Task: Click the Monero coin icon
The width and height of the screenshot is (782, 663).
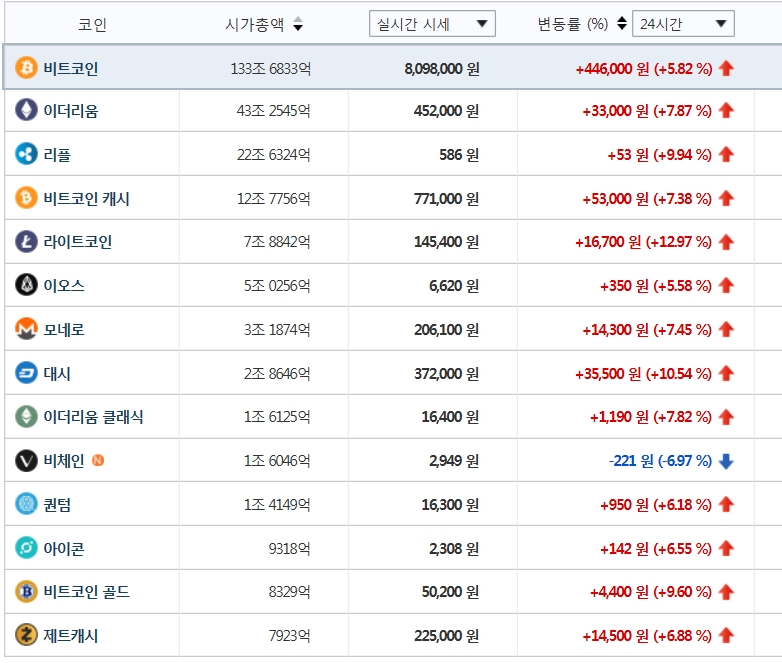Action: tap(26, 329)
